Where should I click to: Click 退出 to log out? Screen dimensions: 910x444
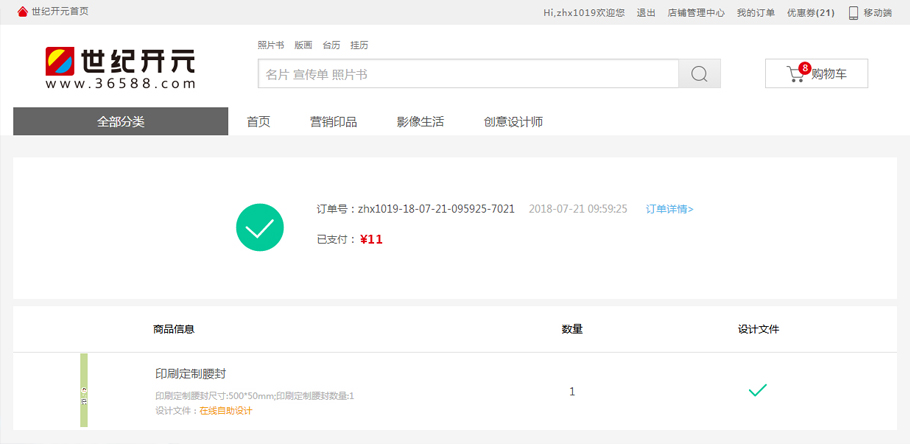(x=646, y=13)
